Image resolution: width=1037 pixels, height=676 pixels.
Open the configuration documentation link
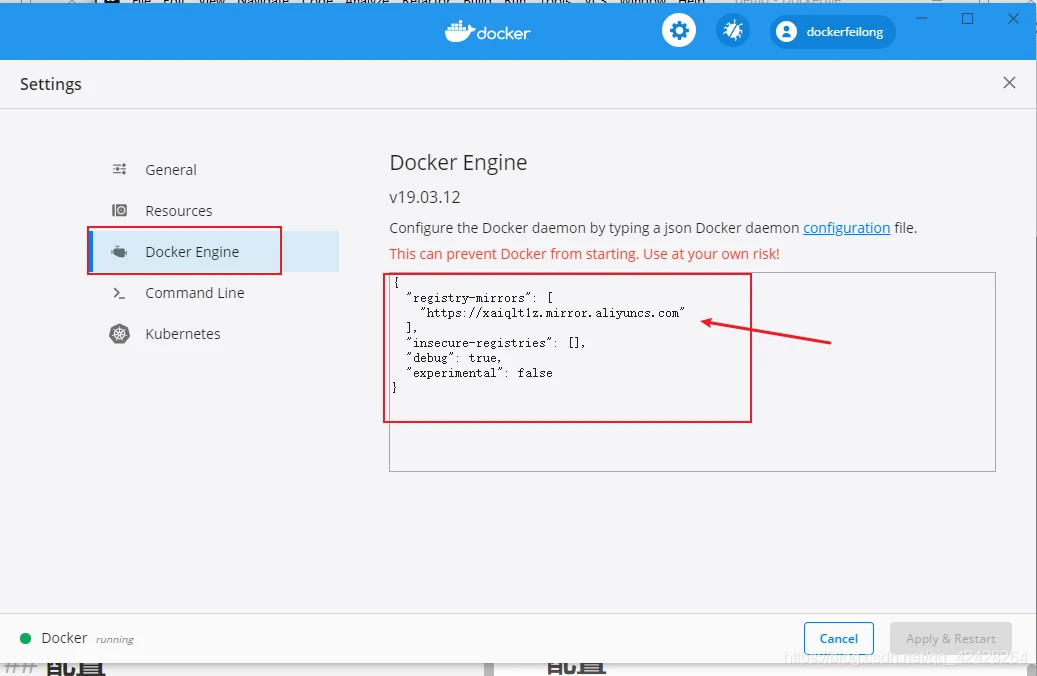846,228
